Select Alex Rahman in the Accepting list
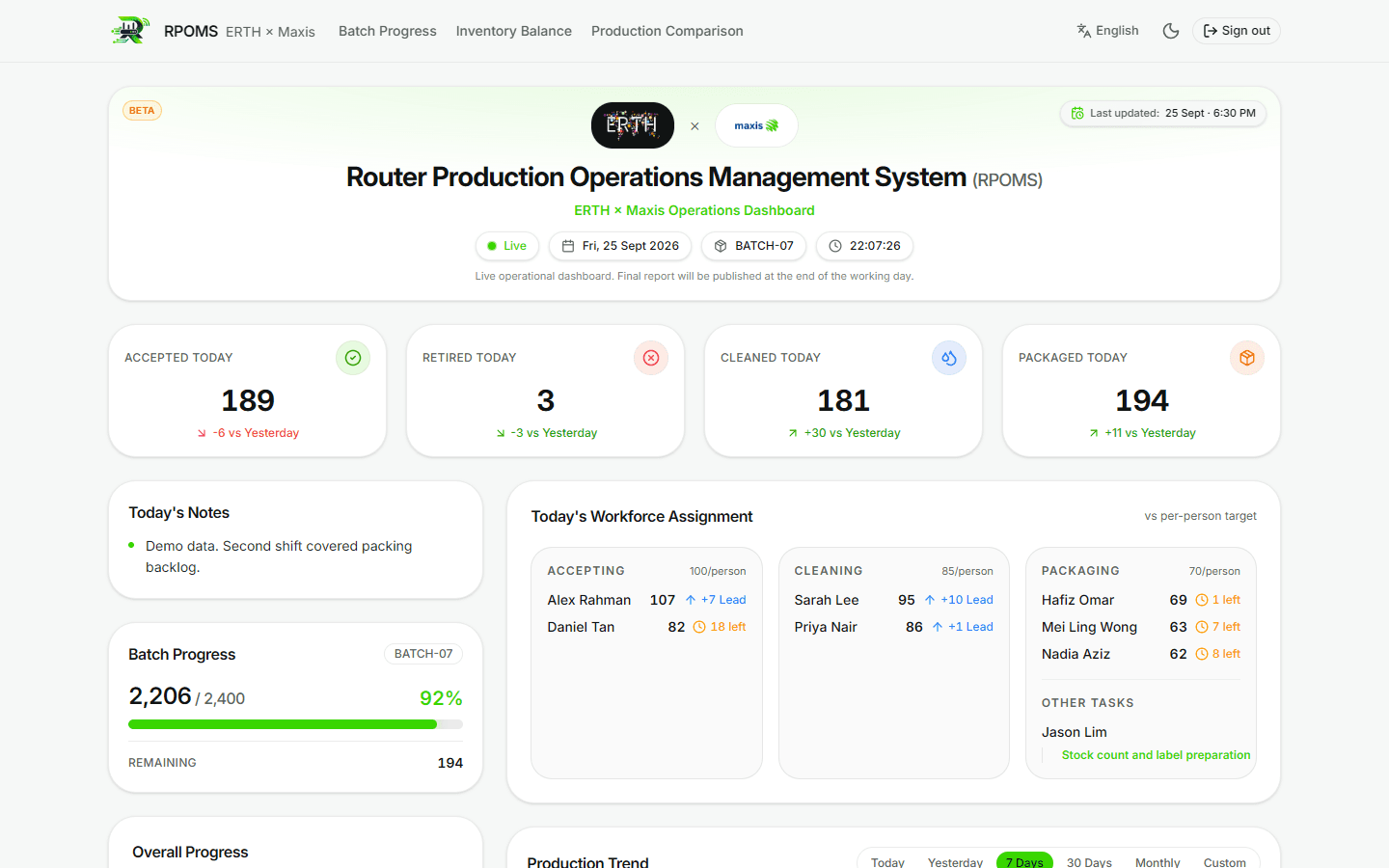1389x868 pixels. 589,600
